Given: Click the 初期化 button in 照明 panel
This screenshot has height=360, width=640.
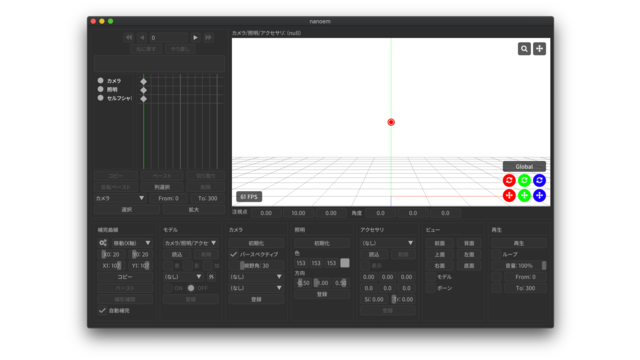Looking at the screenshot, I should click(x=322, y=243).
